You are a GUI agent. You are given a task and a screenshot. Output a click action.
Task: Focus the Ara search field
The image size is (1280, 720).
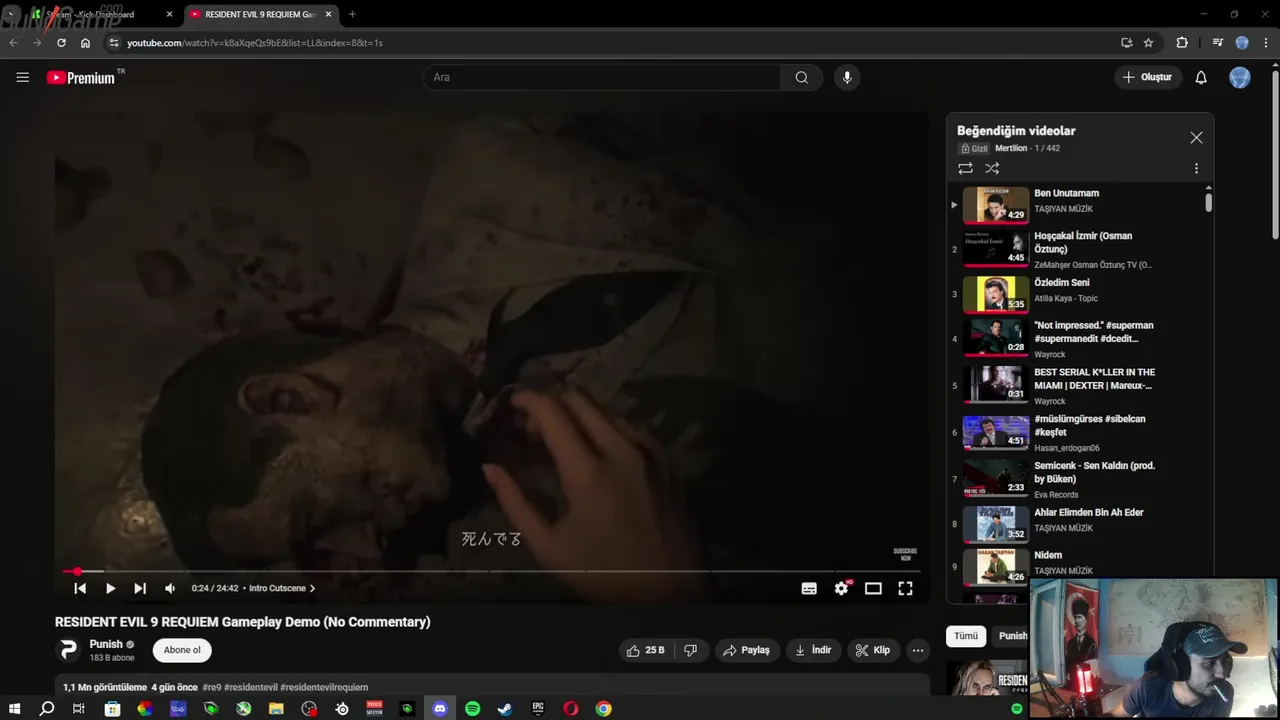tap(602, 77)
